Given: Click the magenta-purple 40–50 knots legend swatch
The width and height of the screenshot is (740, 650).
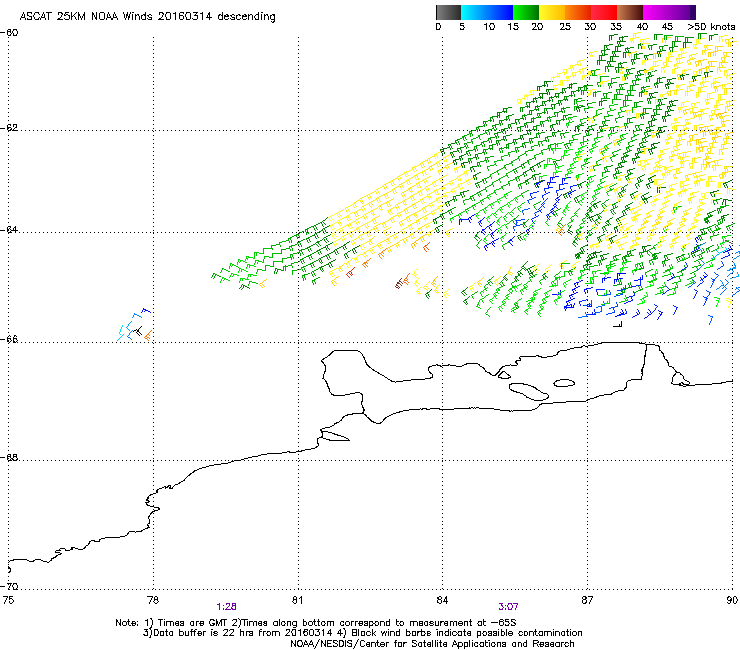Looking at the screenshot, I should (669, 12).
